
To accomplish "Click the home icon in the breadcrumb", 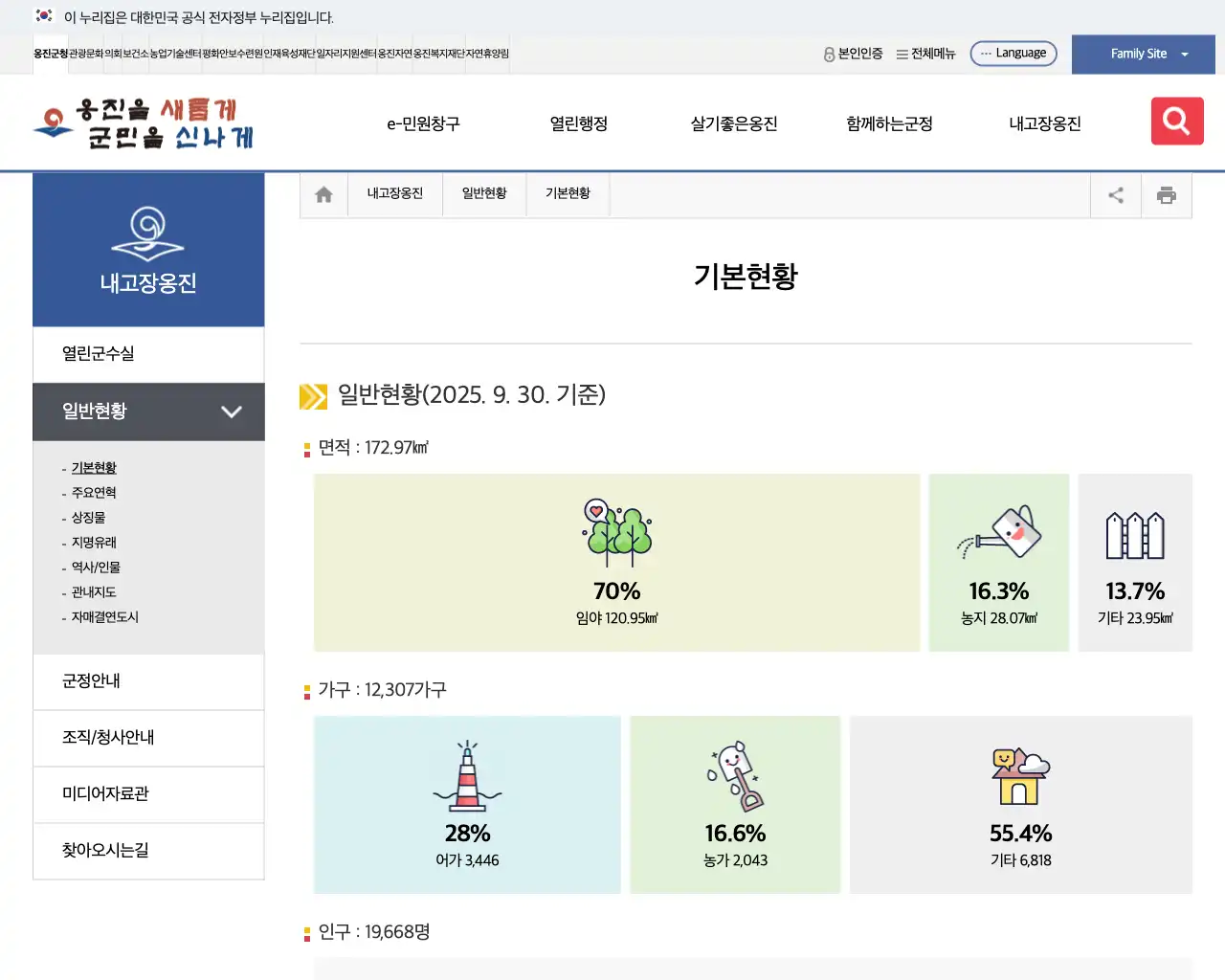I will click(323, 194).
